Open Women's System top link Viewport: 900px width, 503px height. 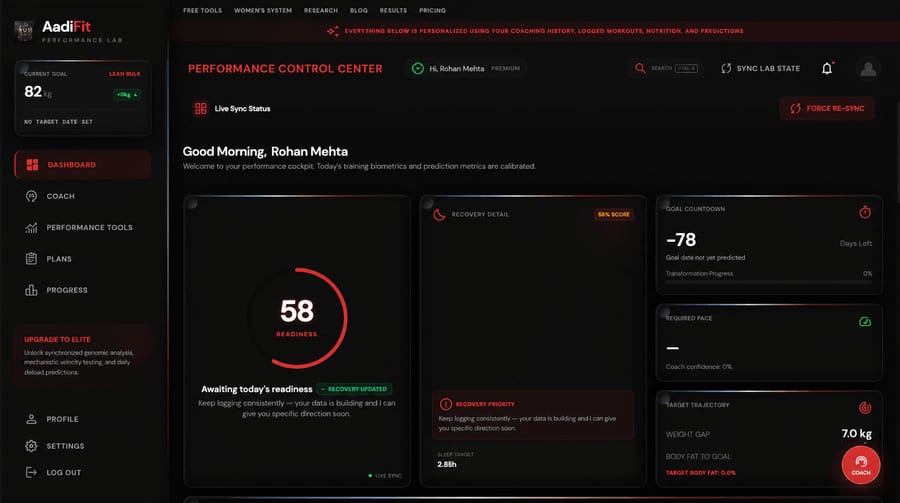pos(263,10)
